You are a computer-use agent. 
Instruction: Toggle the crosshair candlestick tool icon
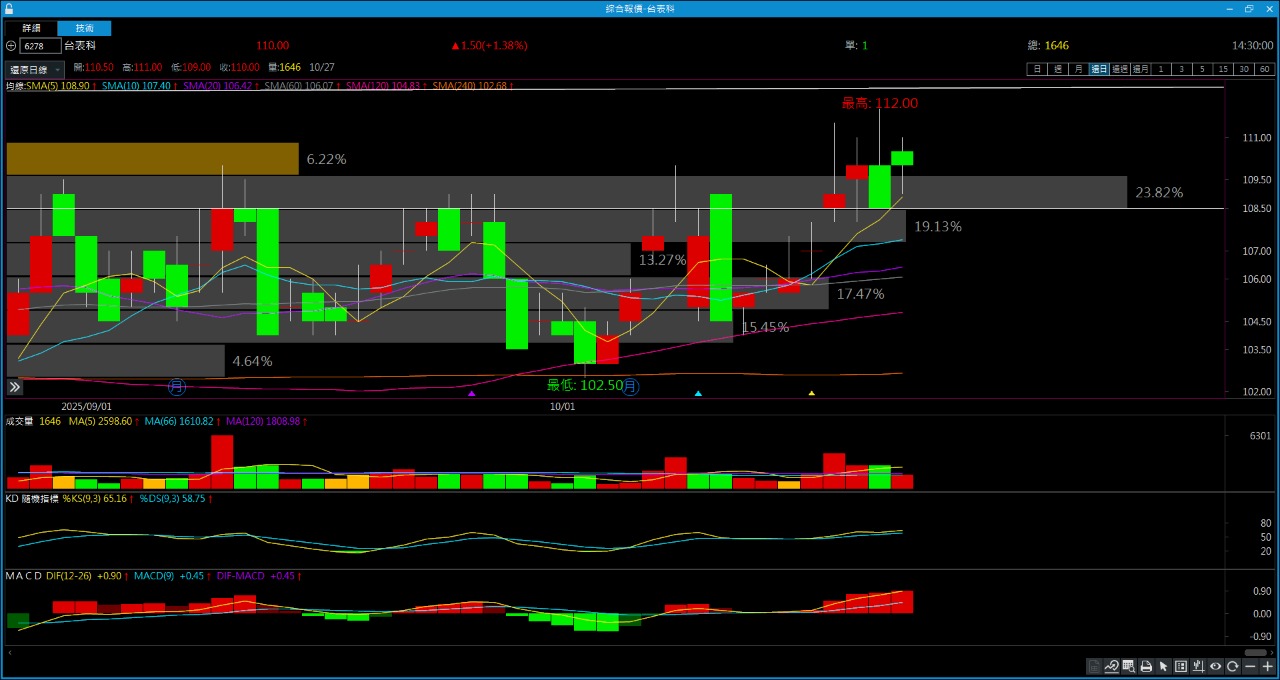coord(1198,666)
